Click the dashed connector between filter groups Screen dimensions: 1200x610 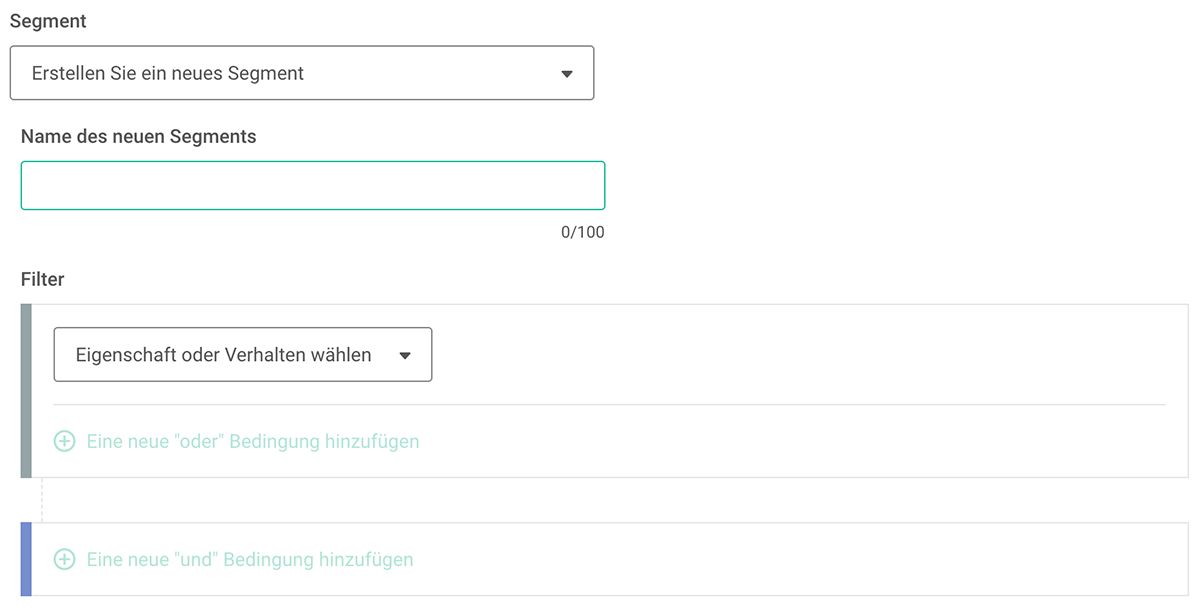tap(42, 500)
